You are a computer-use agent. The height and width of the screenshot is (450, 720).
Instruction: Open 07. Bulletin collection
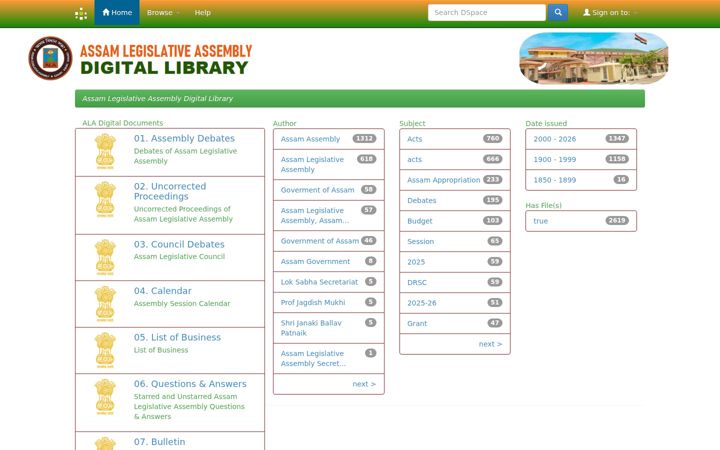(x=159, y=442)
